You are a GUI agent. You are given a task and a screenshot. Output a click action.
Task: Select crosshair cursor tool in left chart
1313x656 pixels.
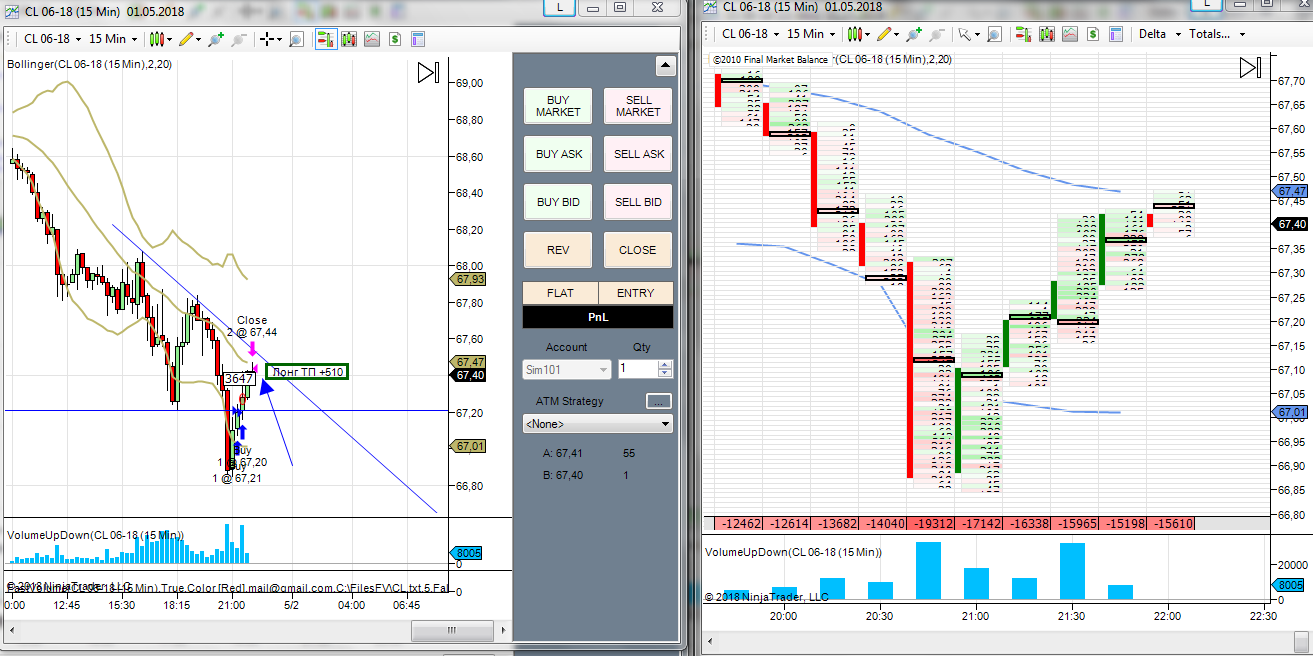pyautogui.click(x=271, y=39)
